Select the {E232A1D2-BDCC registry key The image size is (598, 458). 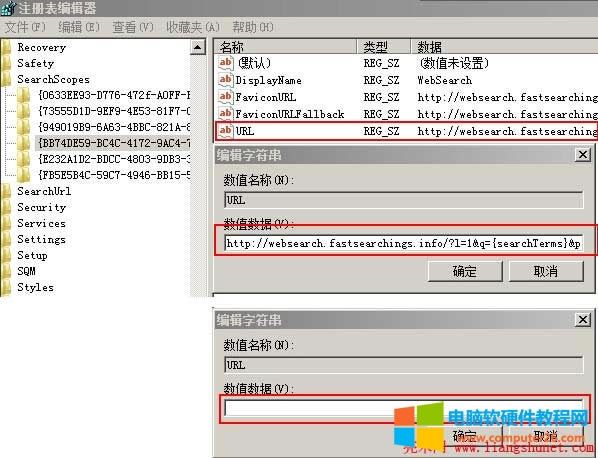pos(114,159)
